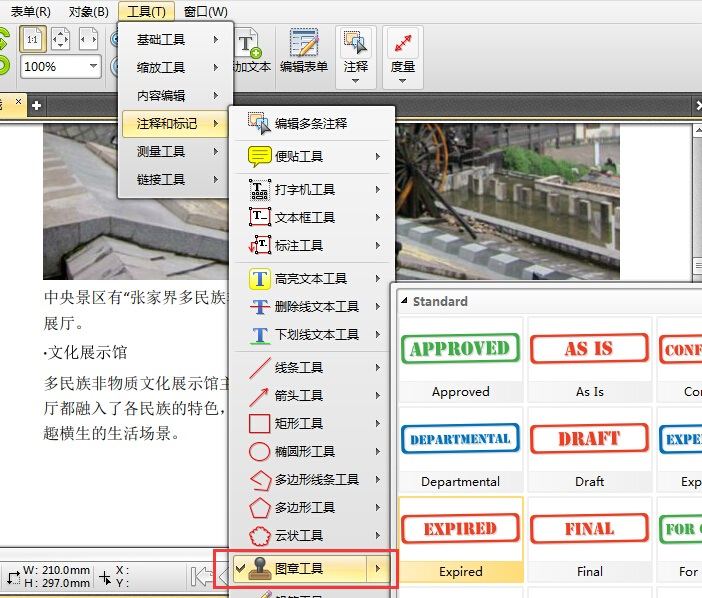Select the Line tool (线条工具) icon
This screenshot has width=702, height=598.
point(260,368)
